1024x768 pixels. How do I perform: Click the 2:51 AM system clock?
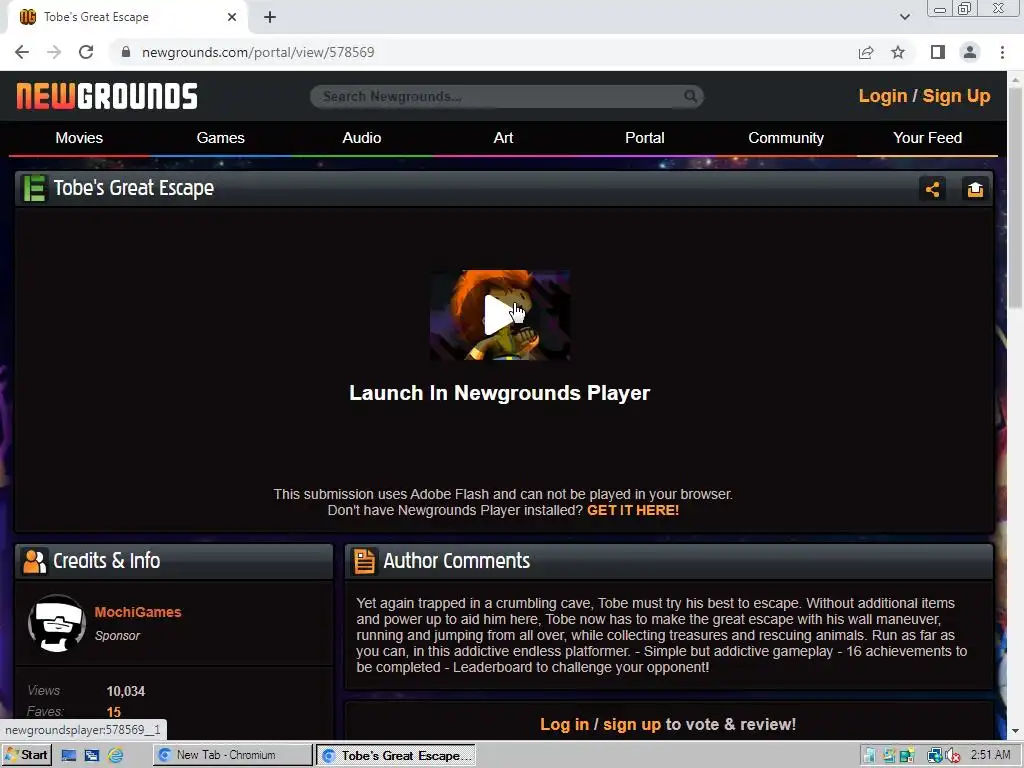[x=990, y=755]
